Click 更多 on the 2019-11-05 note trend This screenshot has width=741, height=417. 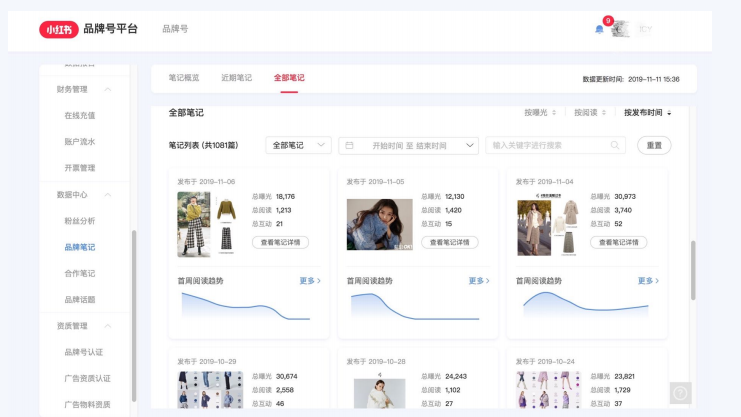(x=479, y=281)
